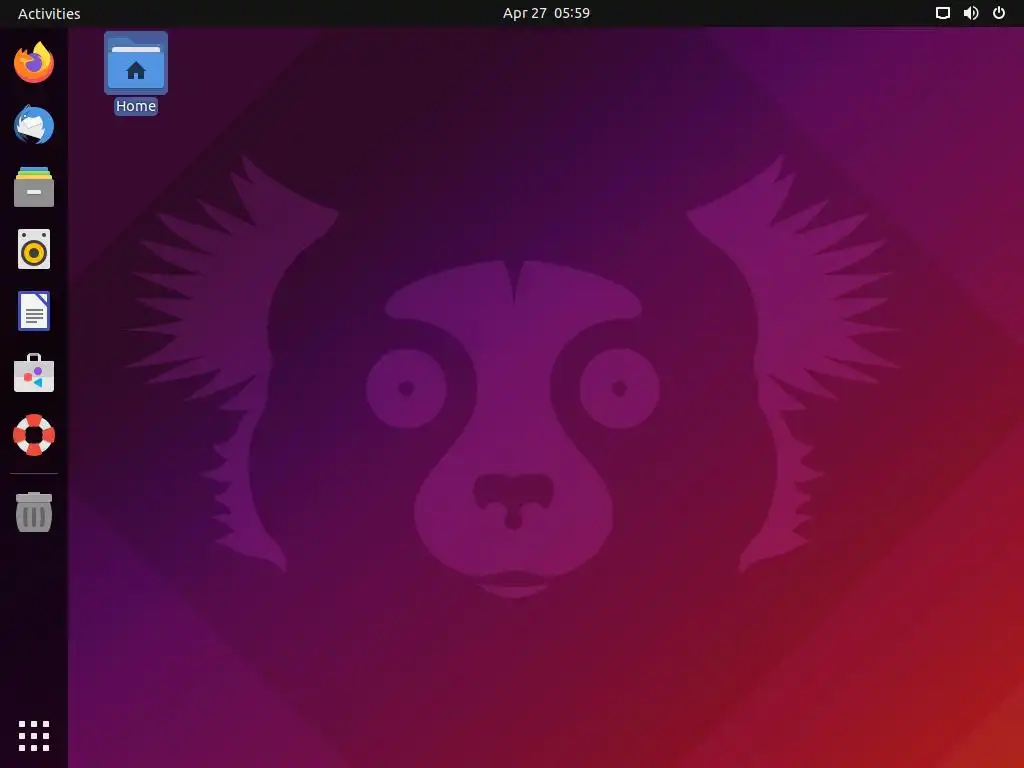Open Ubuntu Software store
1024x768 pixels.
point(34,373)
